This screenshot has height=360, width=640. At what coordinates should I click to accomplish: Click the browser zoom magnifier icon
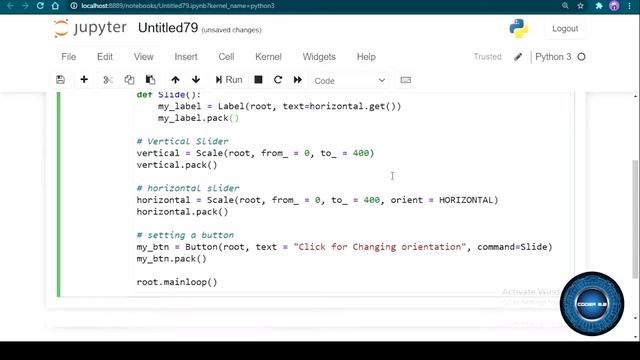click(x=565, y=6)
